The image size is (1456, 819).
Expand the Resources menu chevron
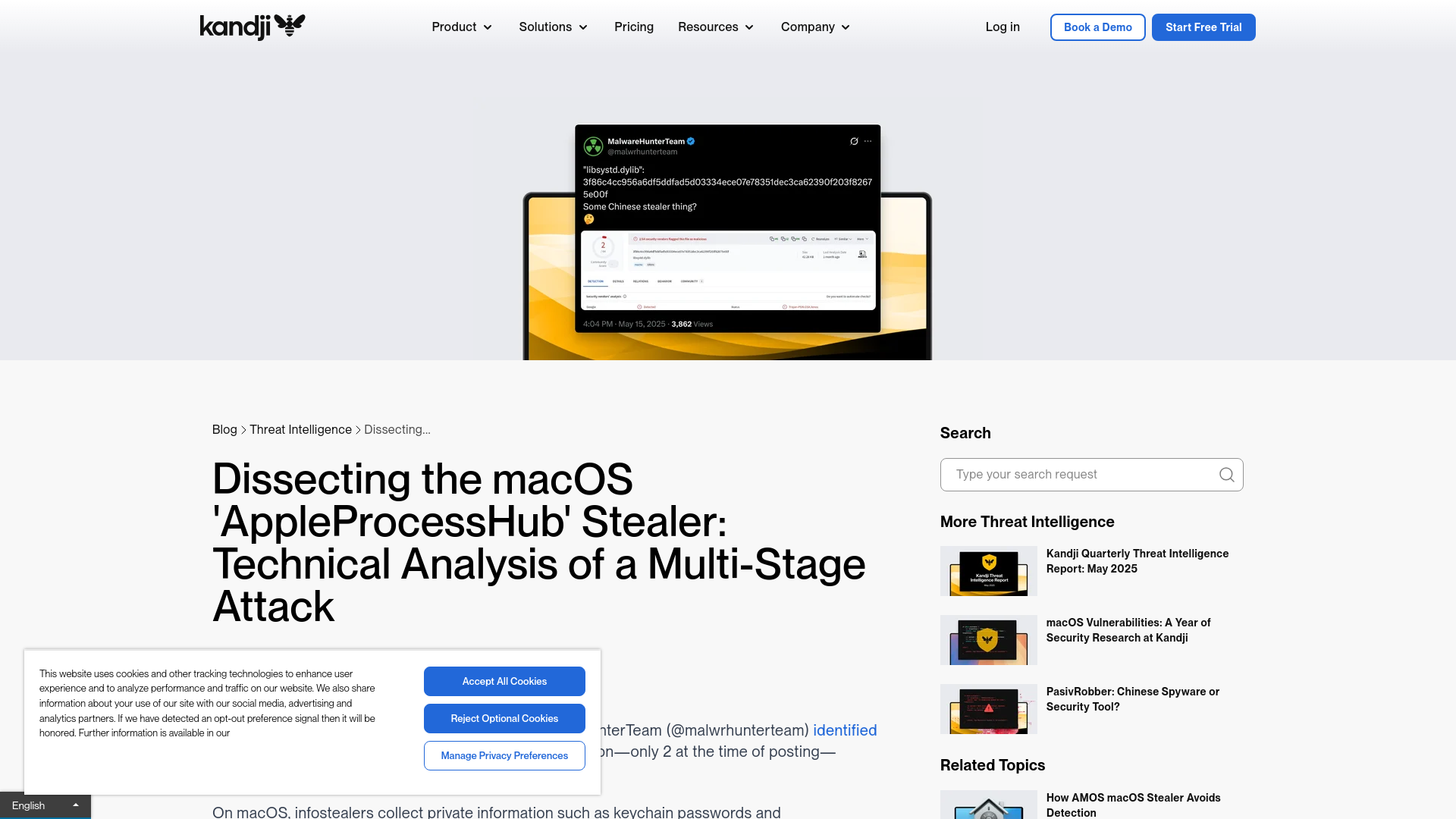[749, 27]
